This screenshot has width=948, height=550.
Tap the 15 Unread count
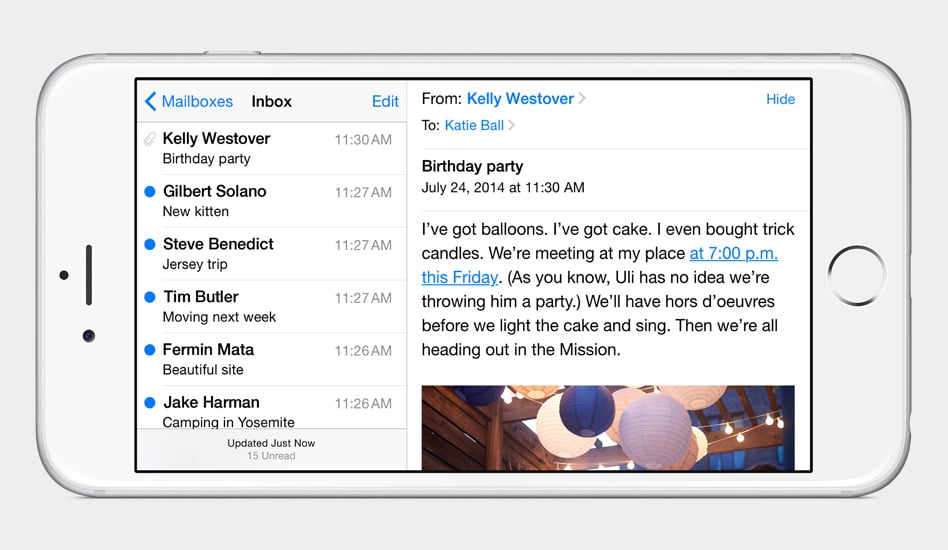(271, 456)
